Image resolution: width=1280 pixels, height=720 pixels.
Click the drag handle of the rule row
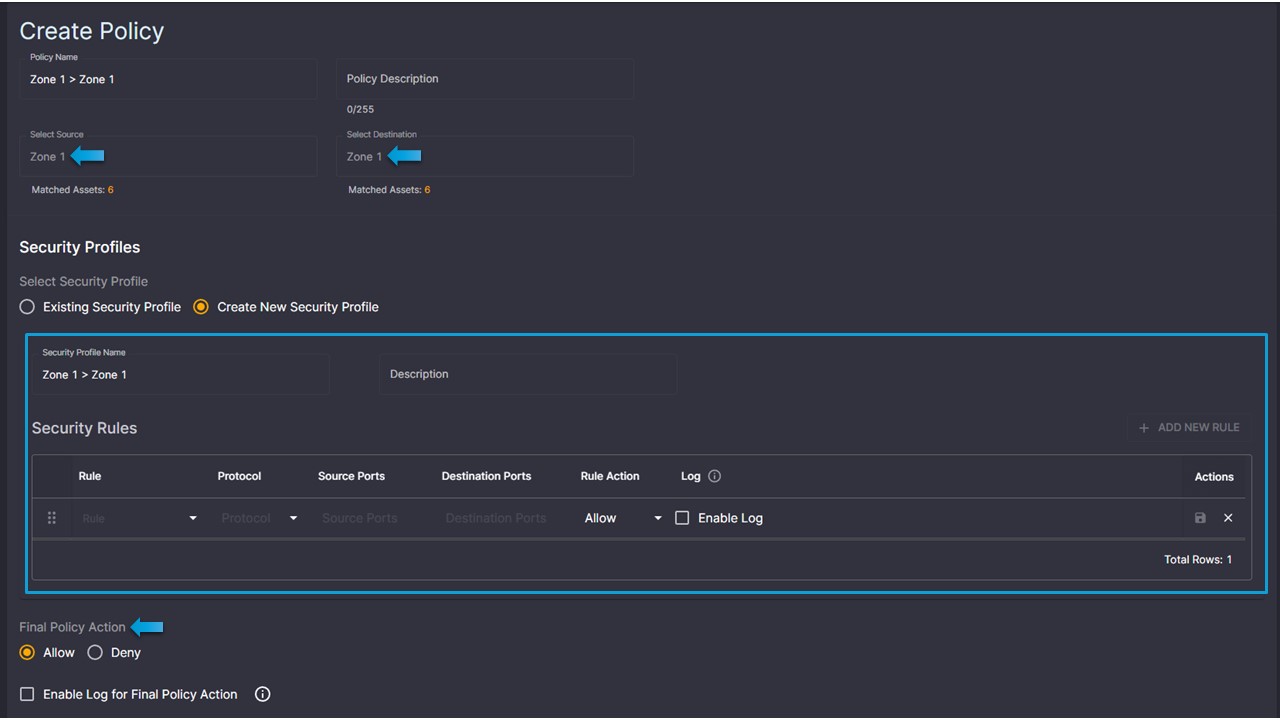click(52, 518)
